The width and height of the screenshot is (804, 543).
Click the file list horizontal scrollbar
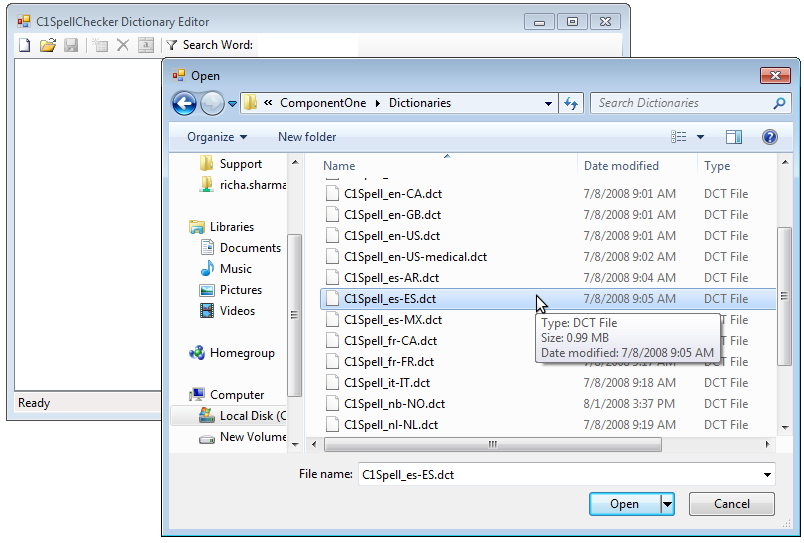click(492, 445)
